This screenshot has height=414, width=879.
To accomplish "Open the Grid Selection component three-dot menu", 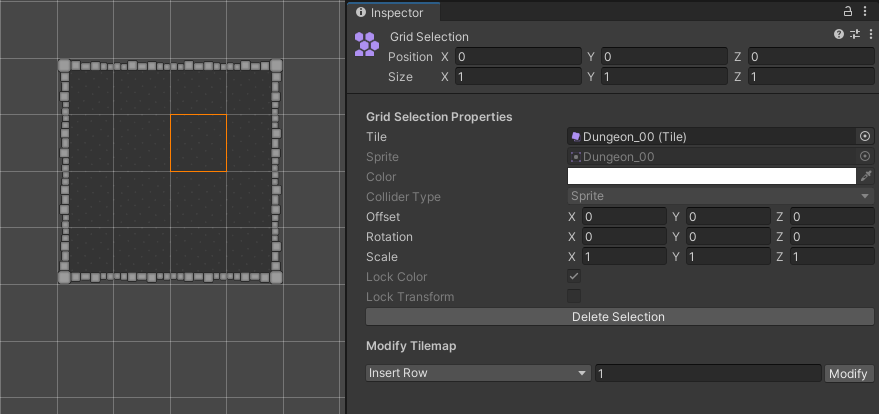I will [x=868, y=35].
